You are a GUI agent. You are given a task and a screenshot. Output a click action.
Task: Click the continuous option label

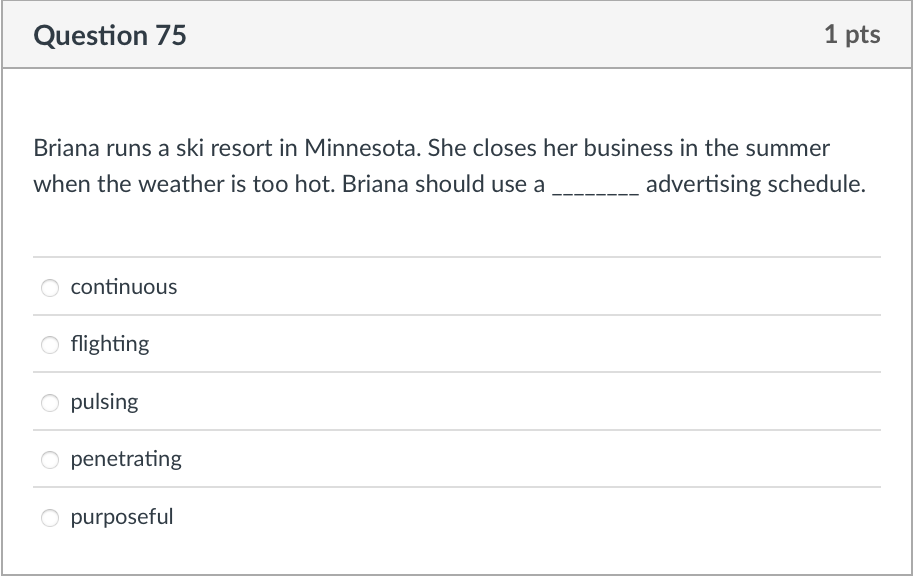pos(123,287)
